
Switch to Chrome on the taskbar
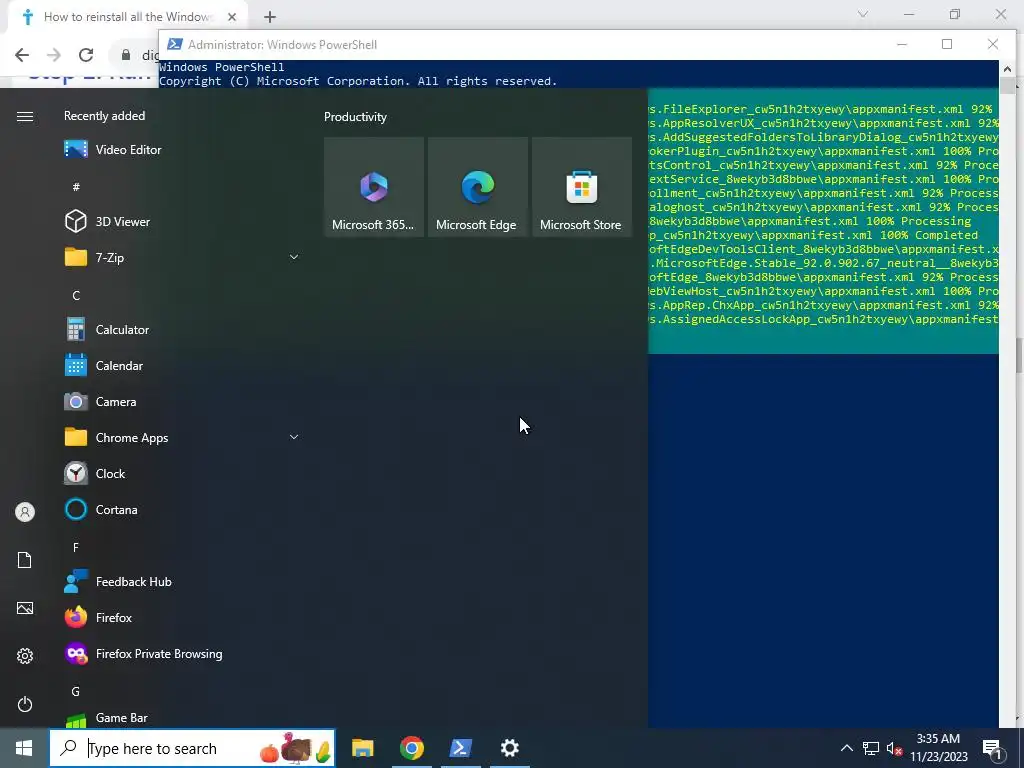(x=411, y=748)
